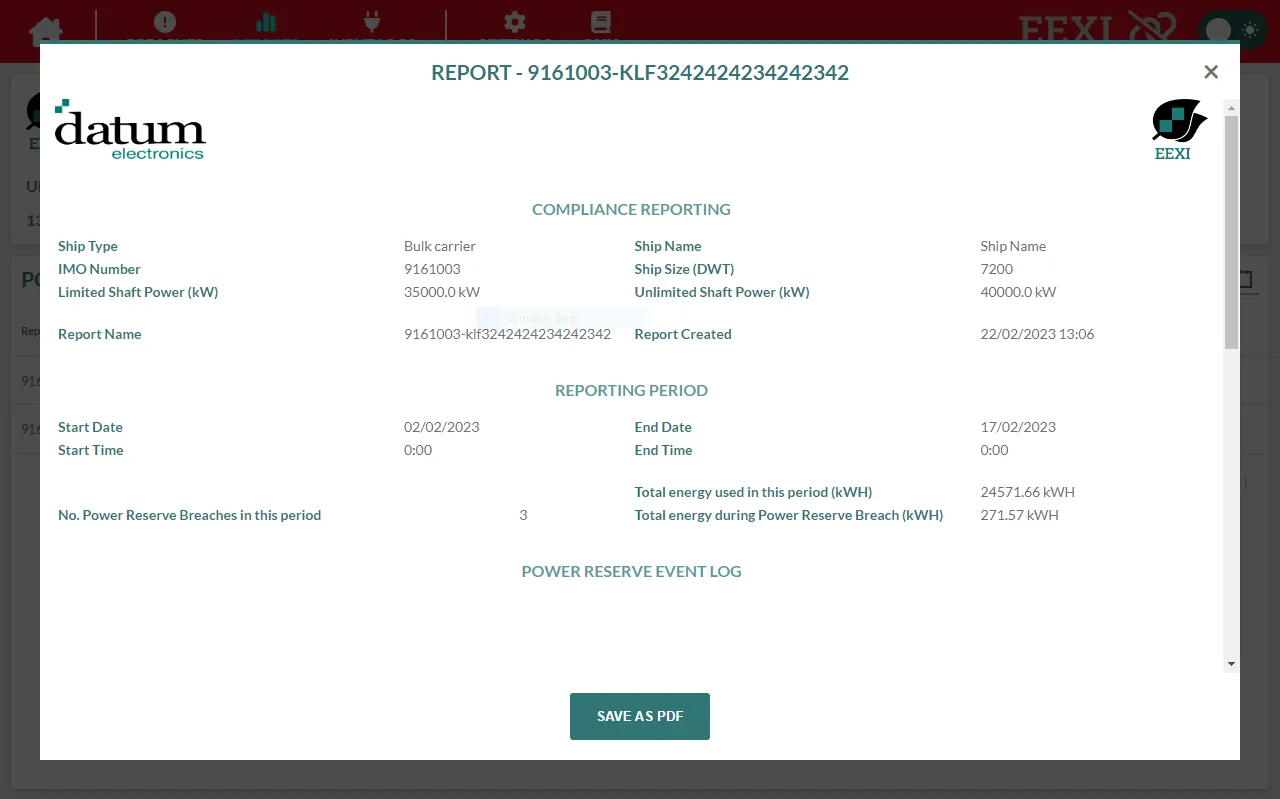Click the EEXI title text in the header
Screen dimensions: 1280x799
tap(1065, 31)
